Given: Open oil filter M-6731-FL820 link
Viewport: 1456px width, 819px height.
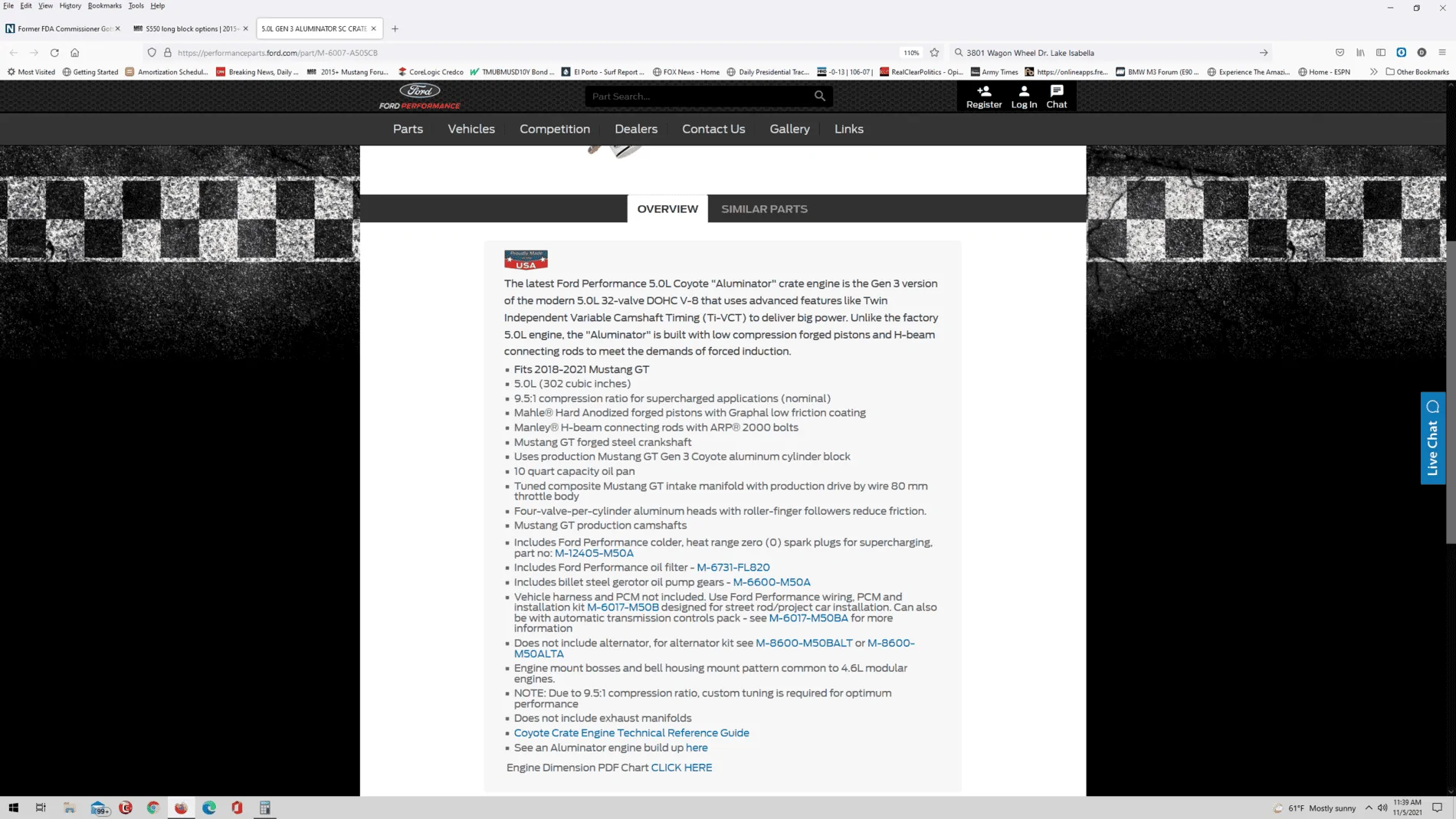Looking at the screenshot, I should pos(733,568).
